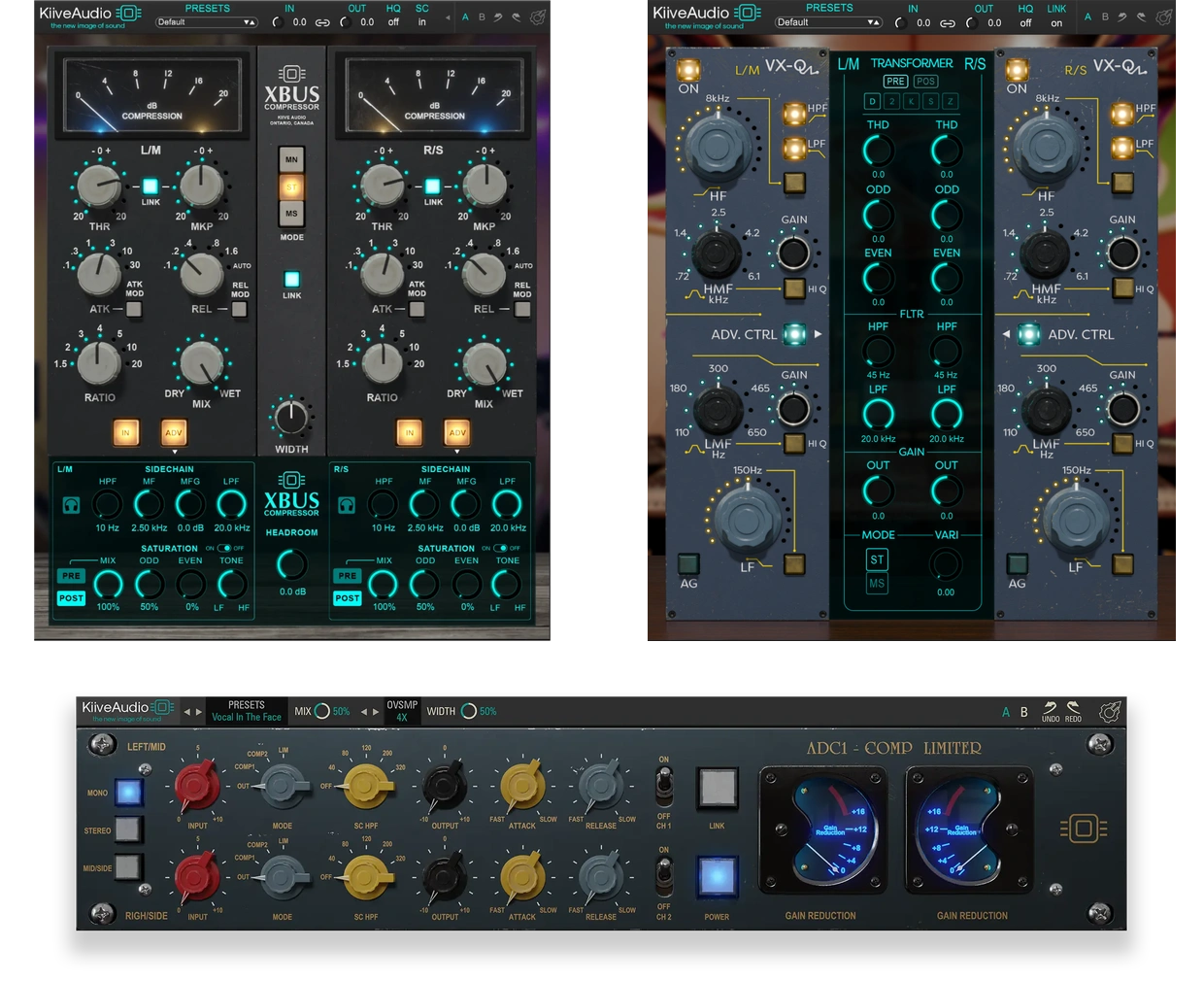1204x981 pixels.
Task: Click the input/output link icon in VX-Q header
Action: (x=946, y=22)
